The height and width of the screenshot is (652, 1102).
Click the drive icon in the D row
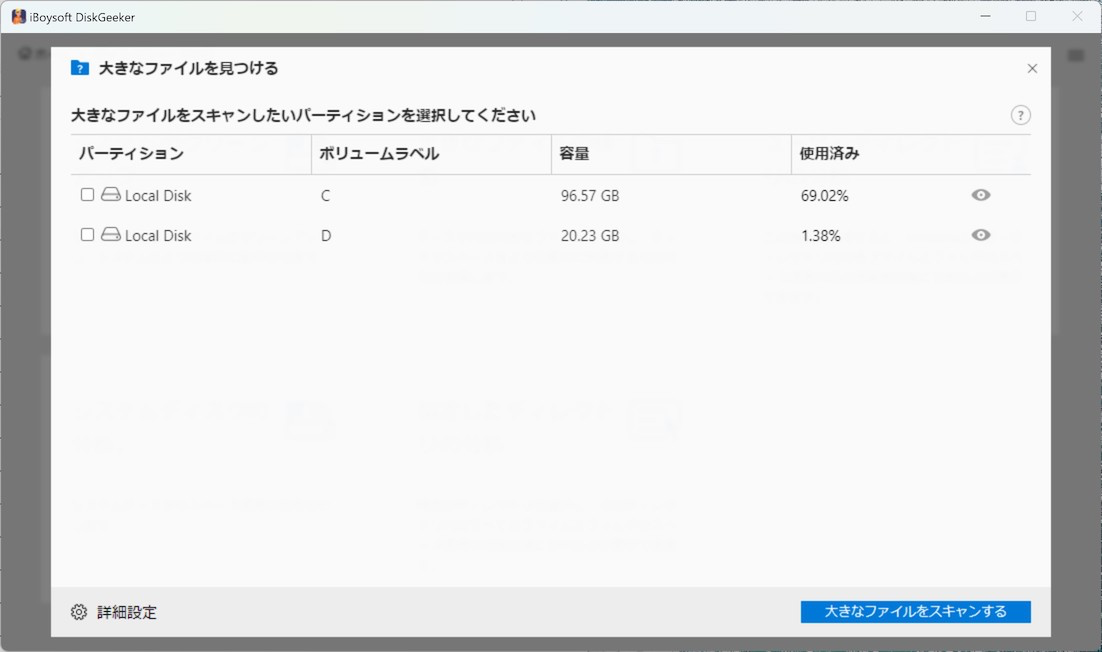tap(110, 235)
